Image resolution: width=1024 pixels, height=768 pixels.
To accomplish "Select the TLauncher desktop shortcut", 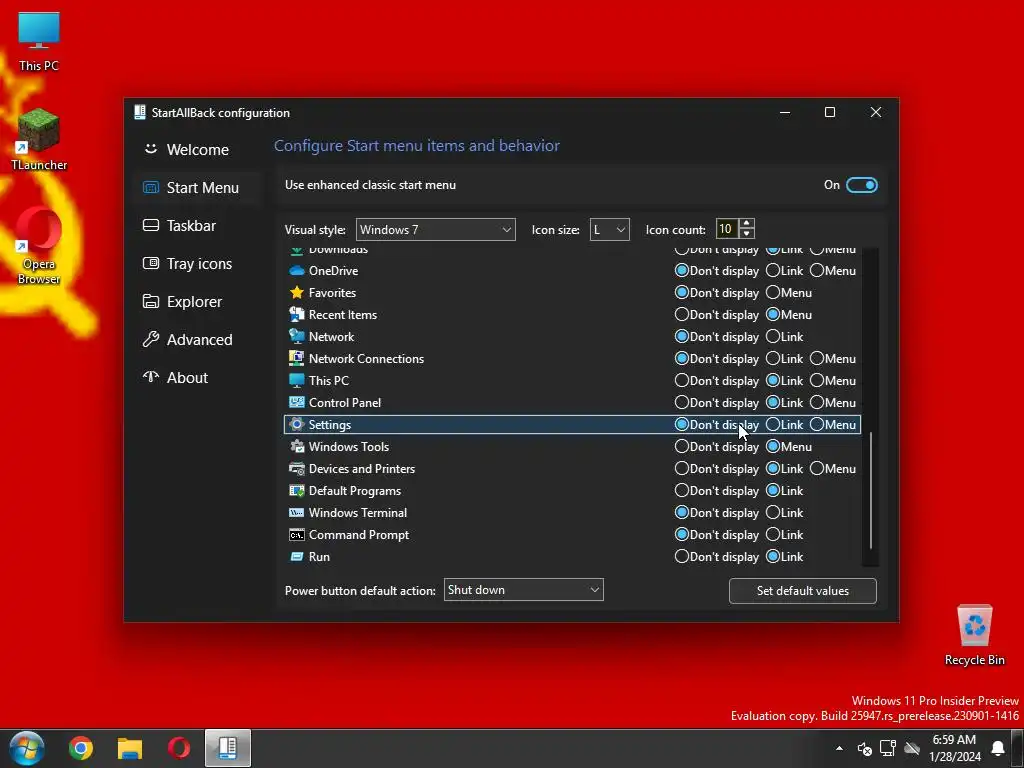I will pyautogui.click(x=39, y=139).
